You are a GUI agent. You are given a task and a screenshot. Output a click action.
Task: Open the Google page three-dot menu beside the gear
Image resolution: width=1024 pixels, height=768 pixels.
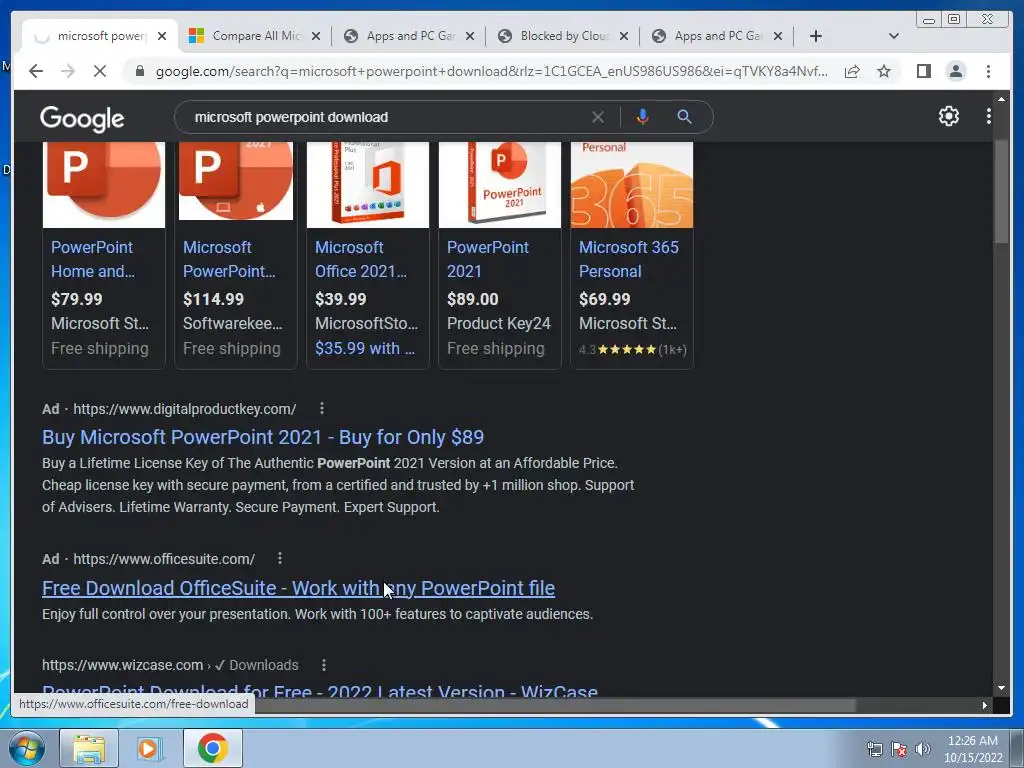pyautogui.click(x=989, y=116)
